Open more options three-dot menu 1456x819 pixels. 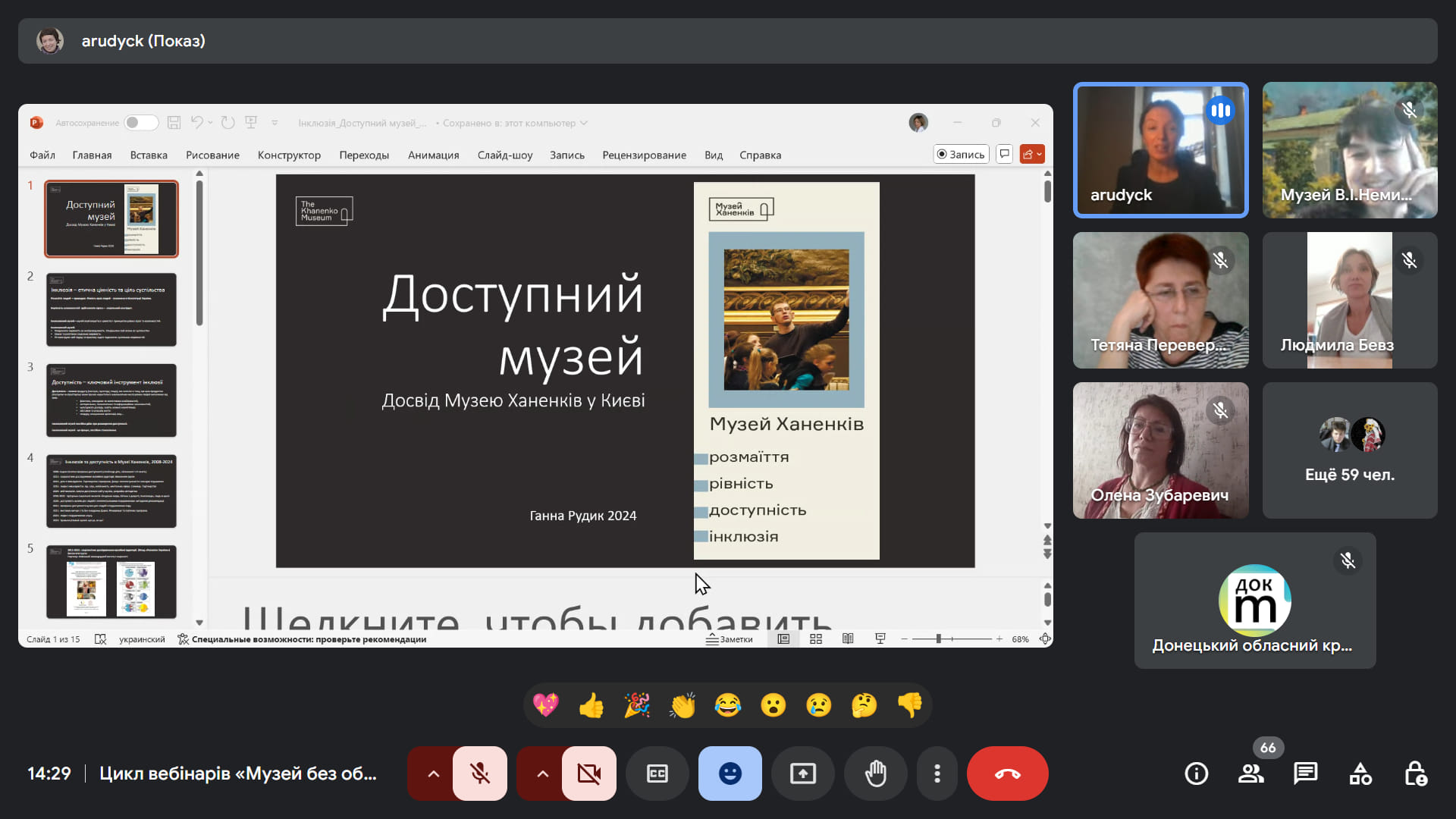coord(937,773)
